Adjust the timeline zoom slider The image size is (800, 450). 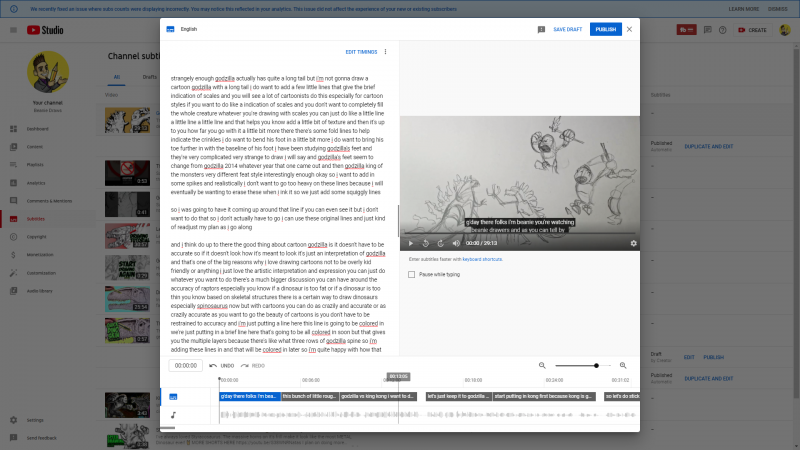(x=596, y=366)
